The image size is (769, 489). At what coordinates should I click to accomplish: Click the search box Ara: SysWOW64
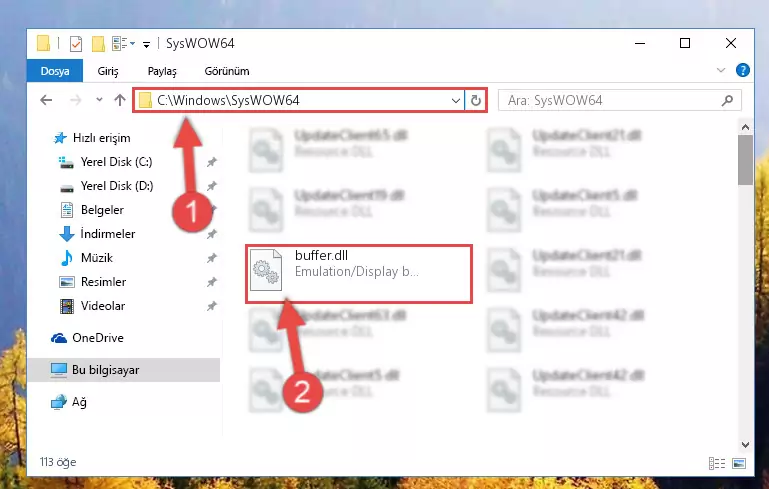point(619,101)
